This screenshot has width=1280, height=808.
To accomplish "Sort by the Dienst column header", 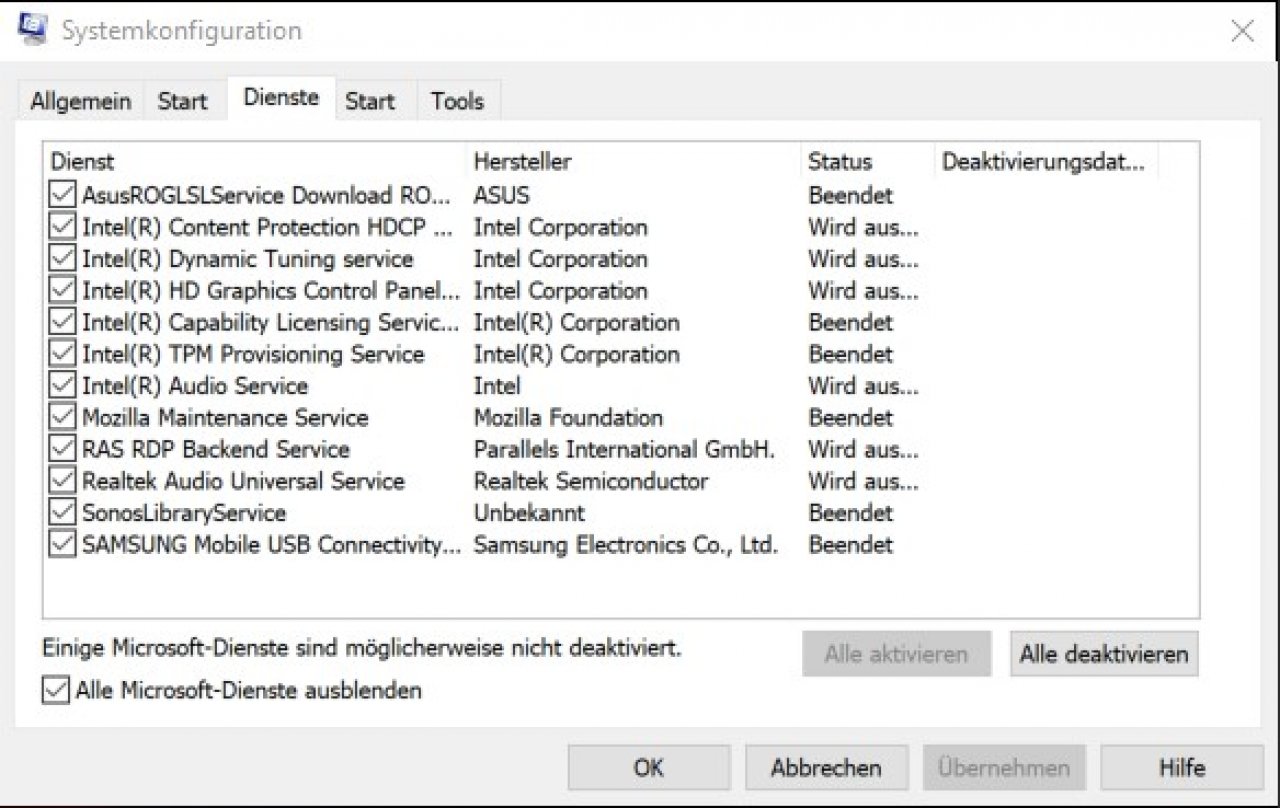I will [x=254, y=161].
